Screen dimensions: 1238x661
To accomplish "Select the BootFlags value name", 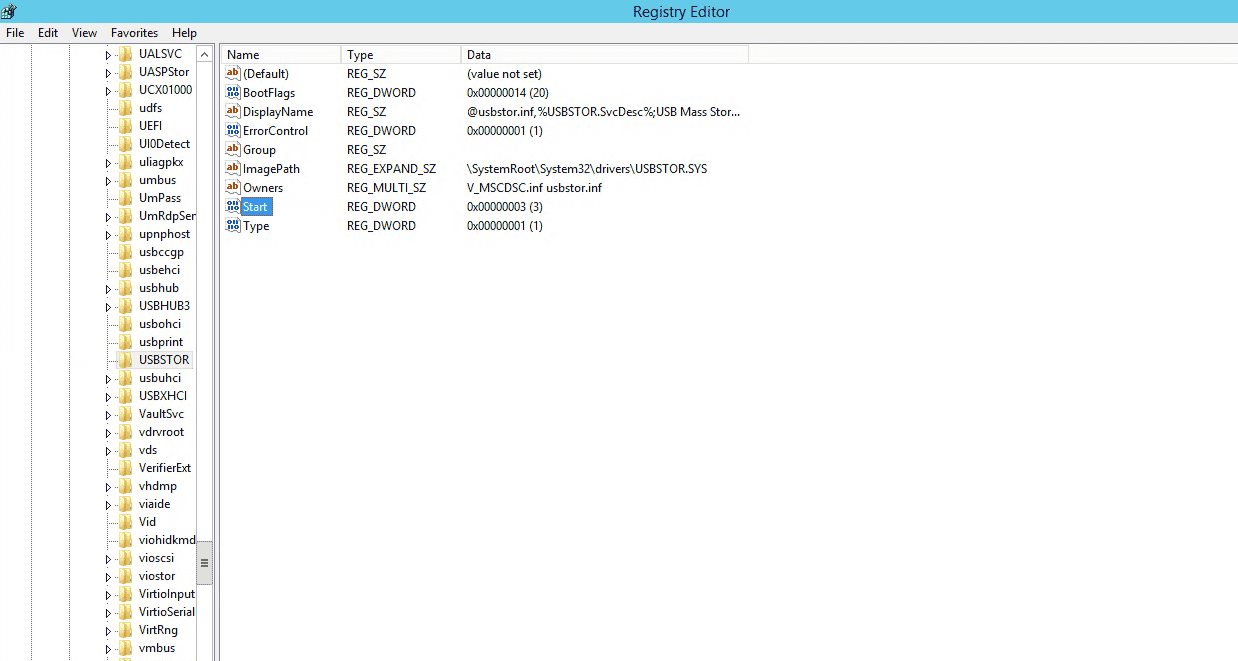I will pyautogui.click(x=269, y=93).
